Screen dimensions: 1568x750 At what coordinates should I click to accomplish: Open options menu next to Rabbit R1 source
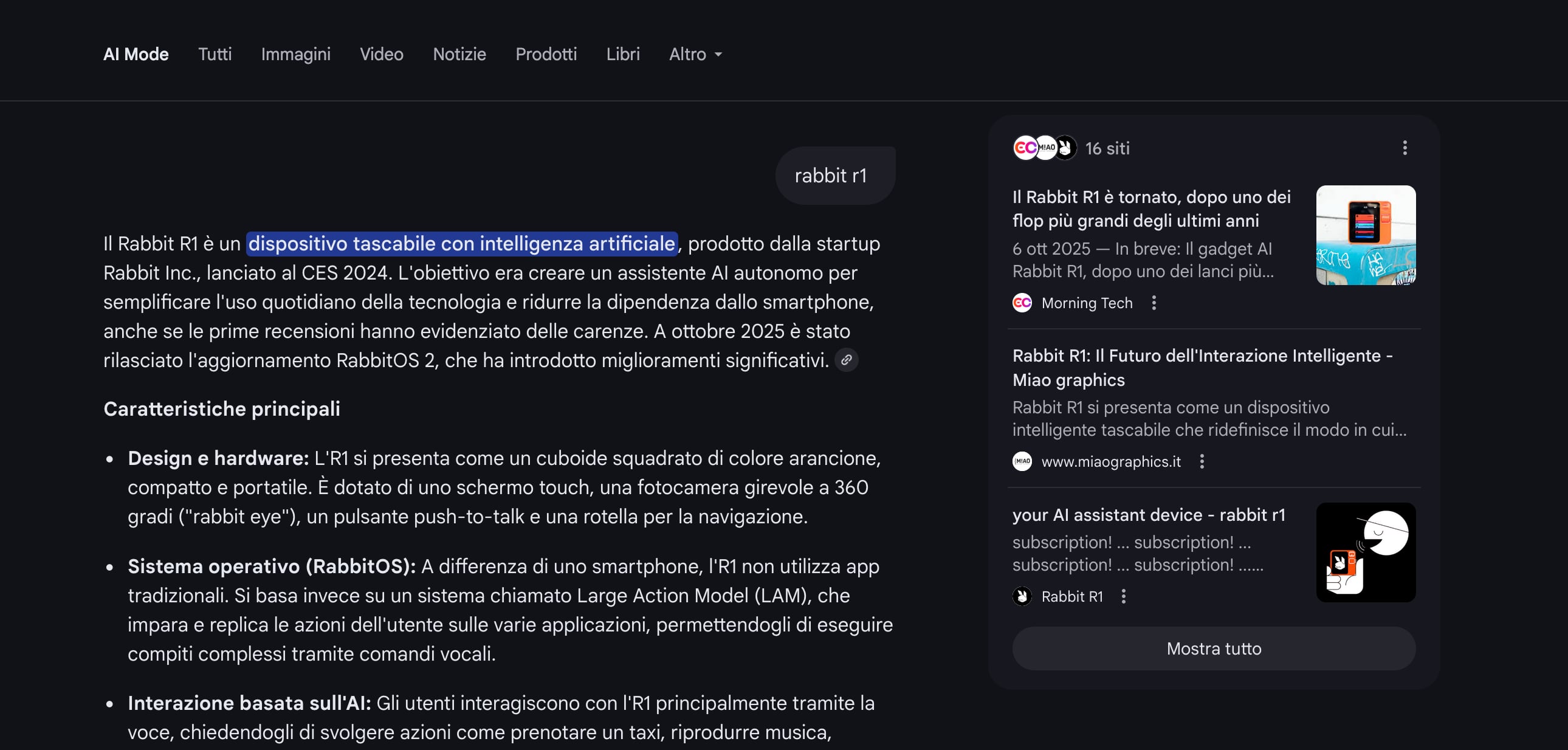point(1123,597)
